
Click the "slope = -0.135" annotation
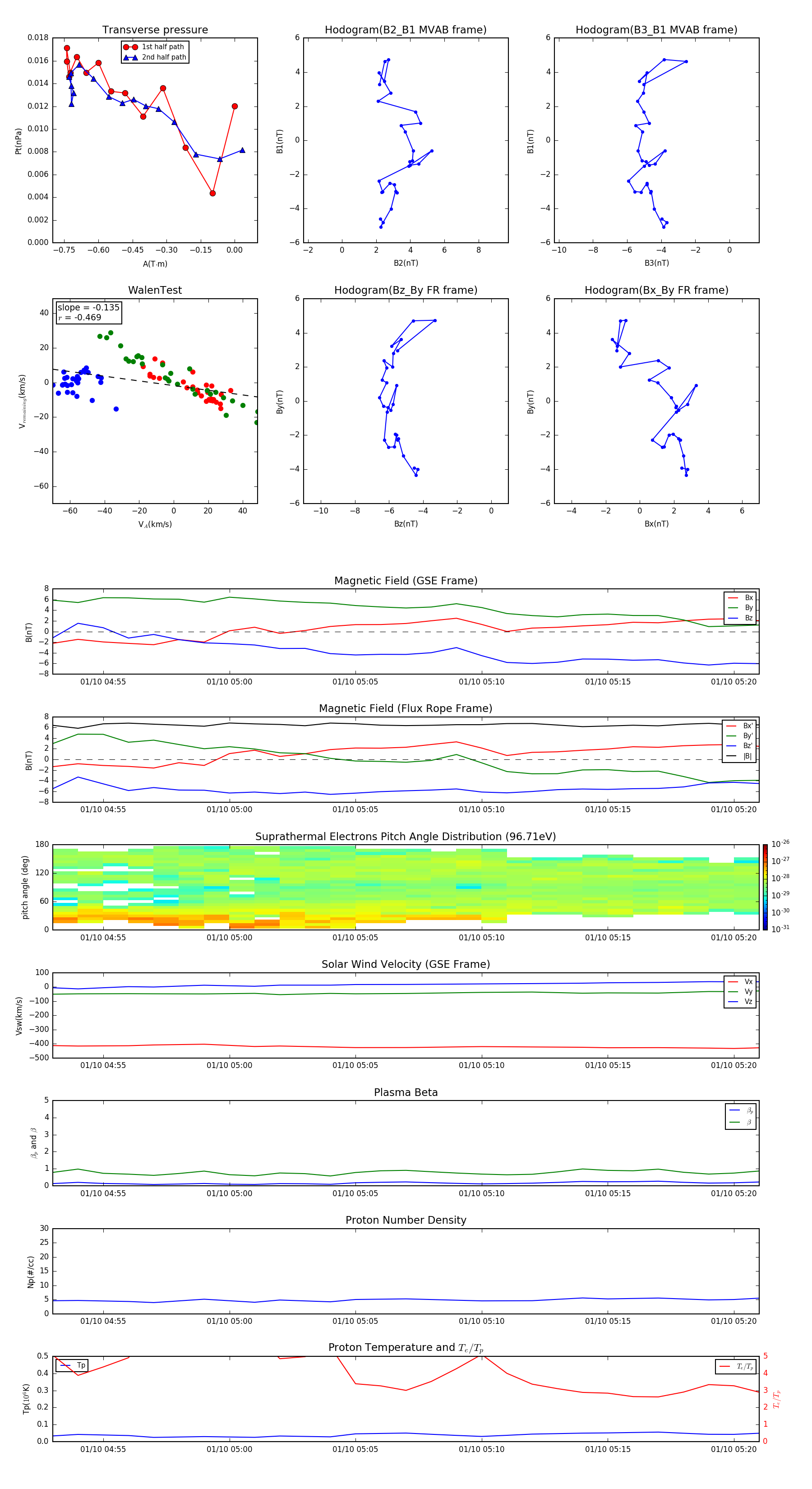[x=88, y=308]
